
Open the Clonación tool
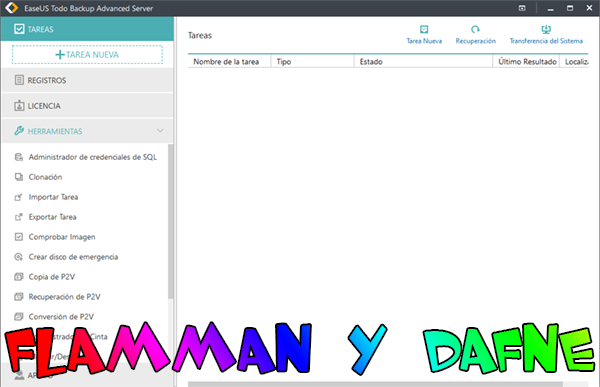(45, 177)
